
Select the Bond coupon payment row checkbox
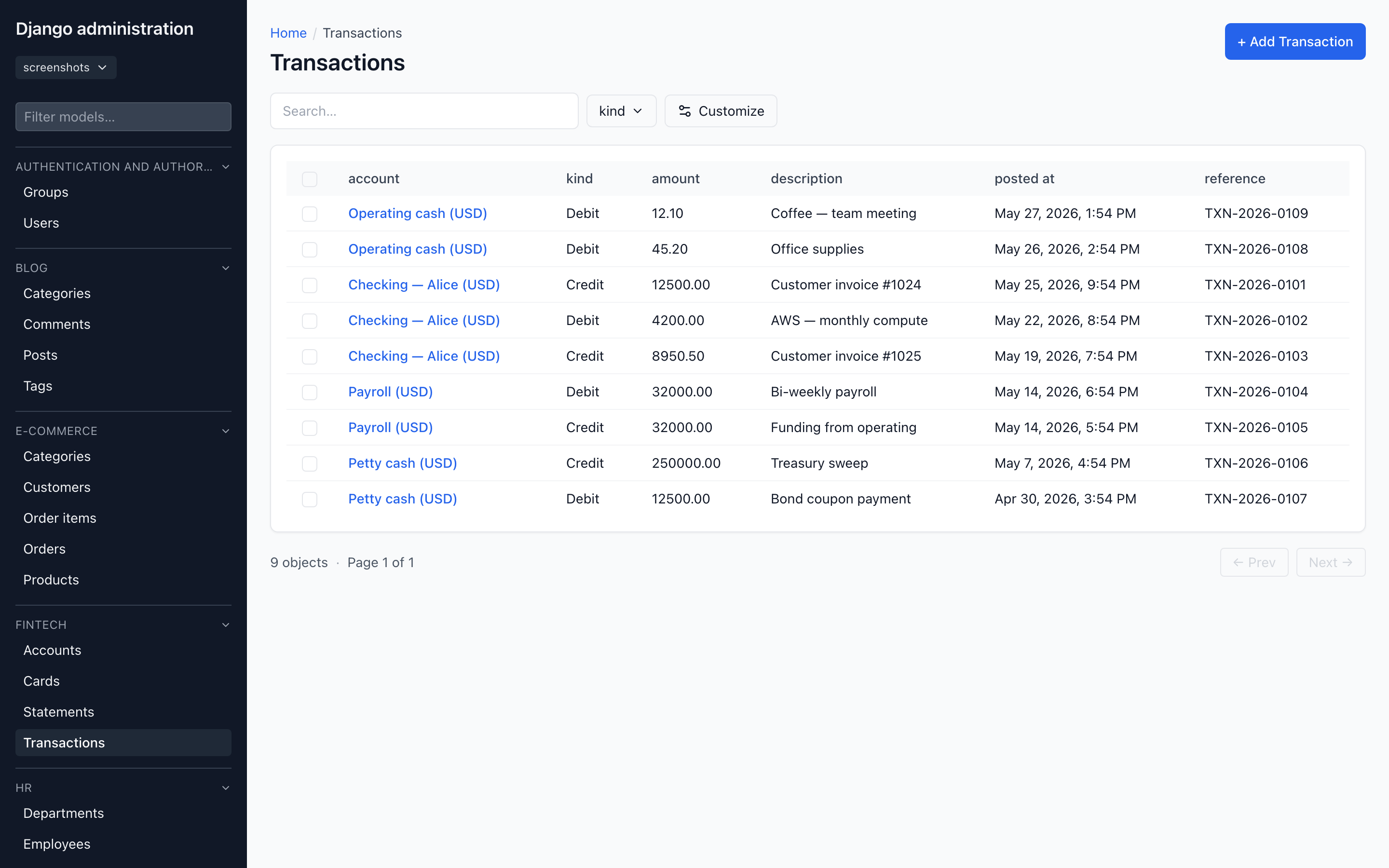pos(309,499)
